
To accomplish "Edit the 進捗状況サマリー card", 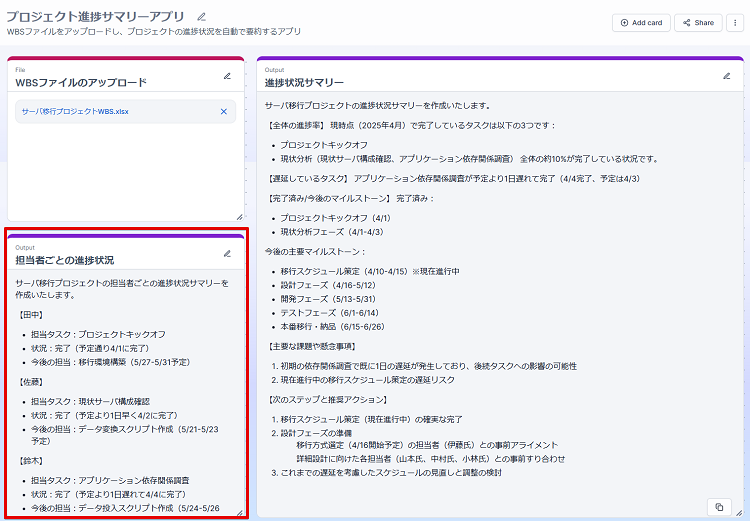I will (x=727, y=76).
